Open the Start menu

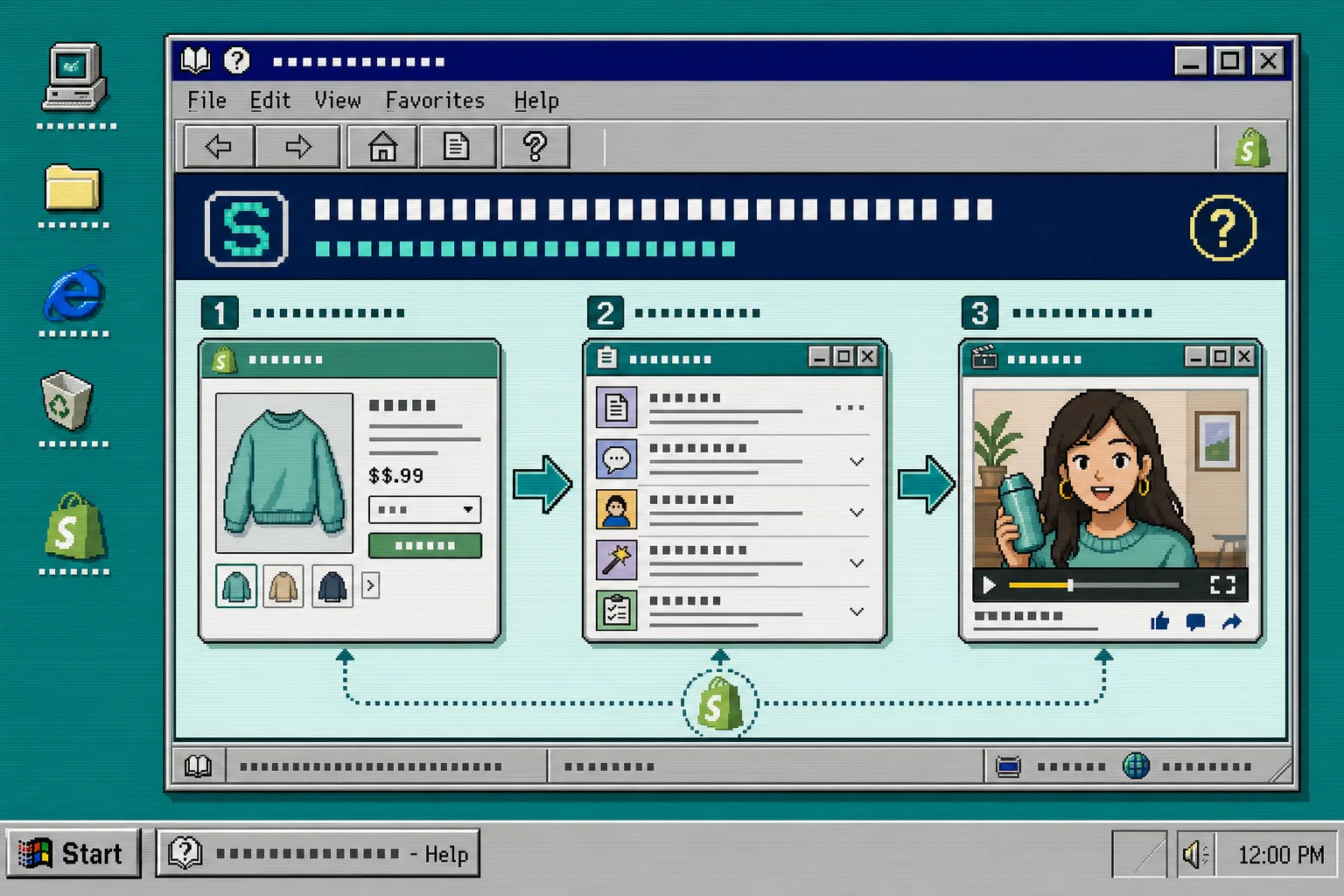pyautogui.click(x=73, y=853)
